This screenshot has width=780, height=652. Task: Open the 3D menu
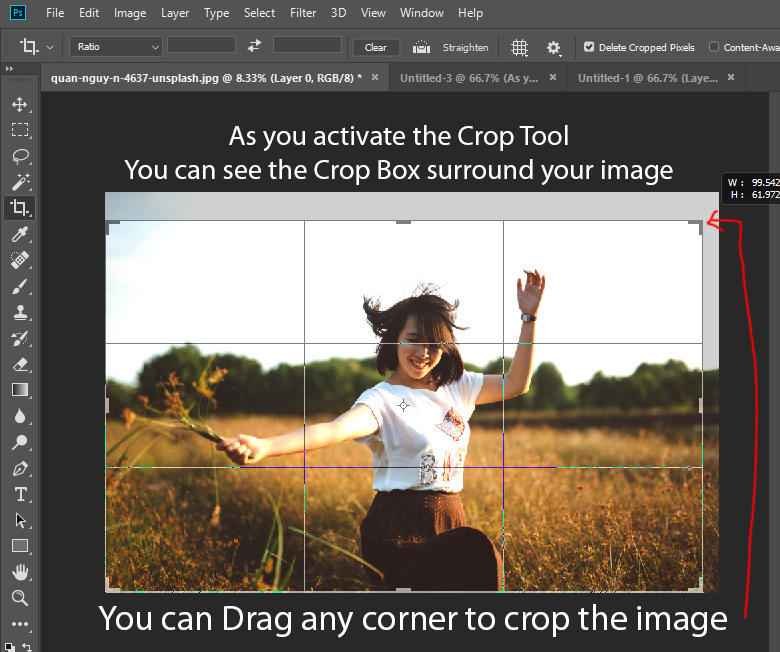click(338, 13)
